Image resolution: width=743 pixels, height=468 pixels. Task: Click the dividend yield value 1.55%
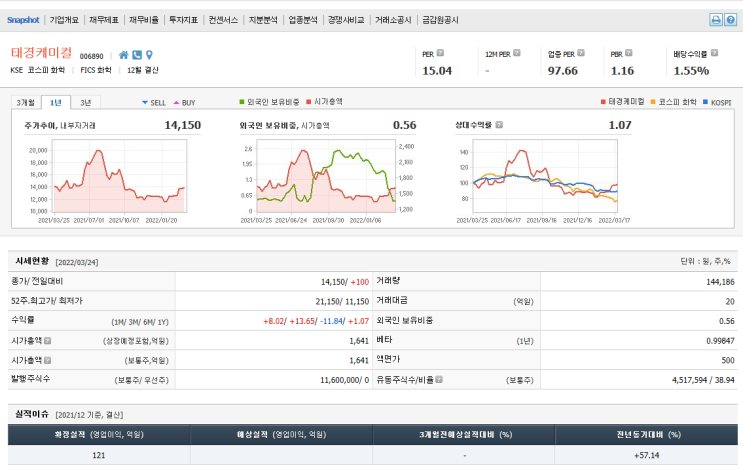(691, 71)
